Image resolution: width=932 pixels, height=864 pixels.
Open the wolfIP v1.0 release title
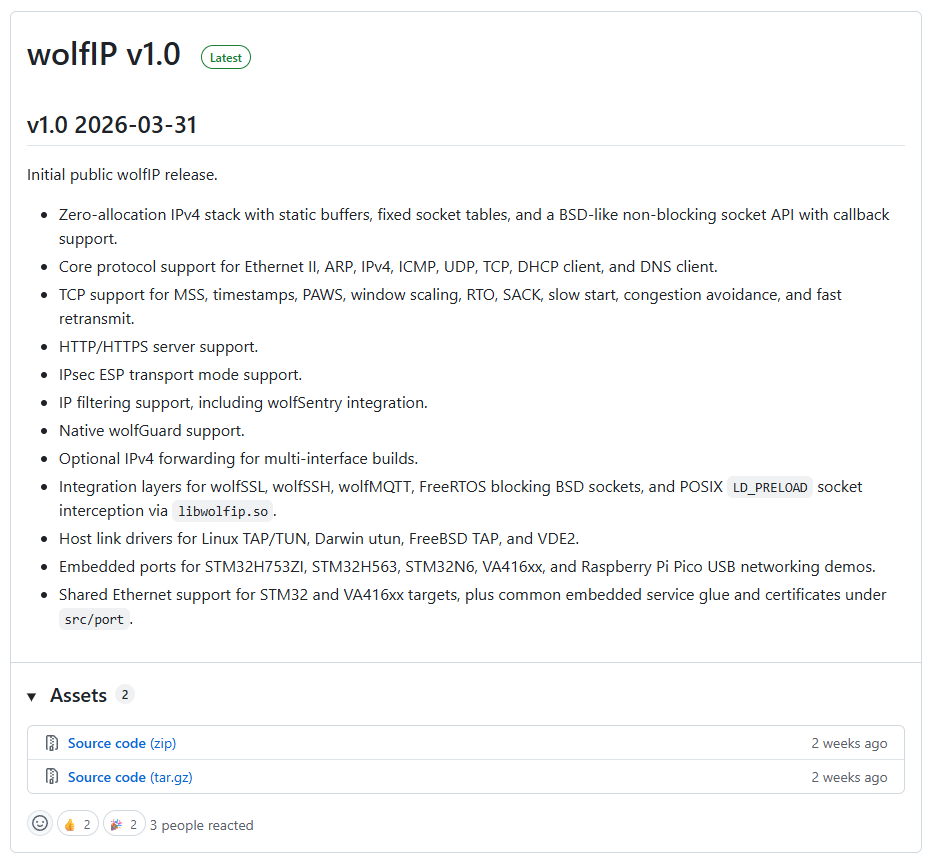(x=104, y=55)
